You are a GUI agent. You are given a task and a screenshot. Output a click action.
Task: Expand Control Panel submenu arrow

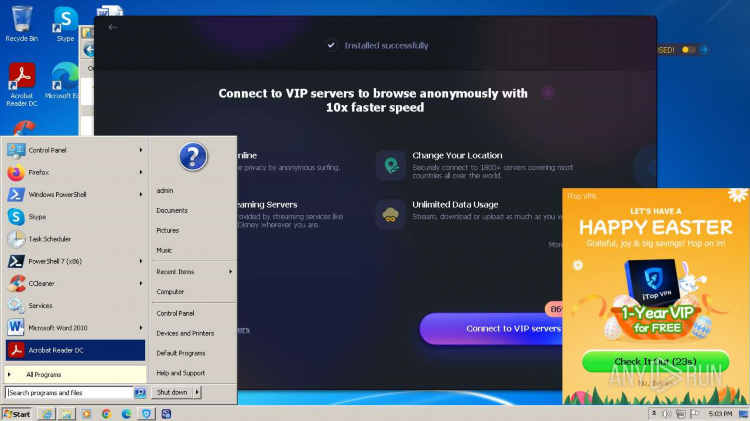point(141,150)
